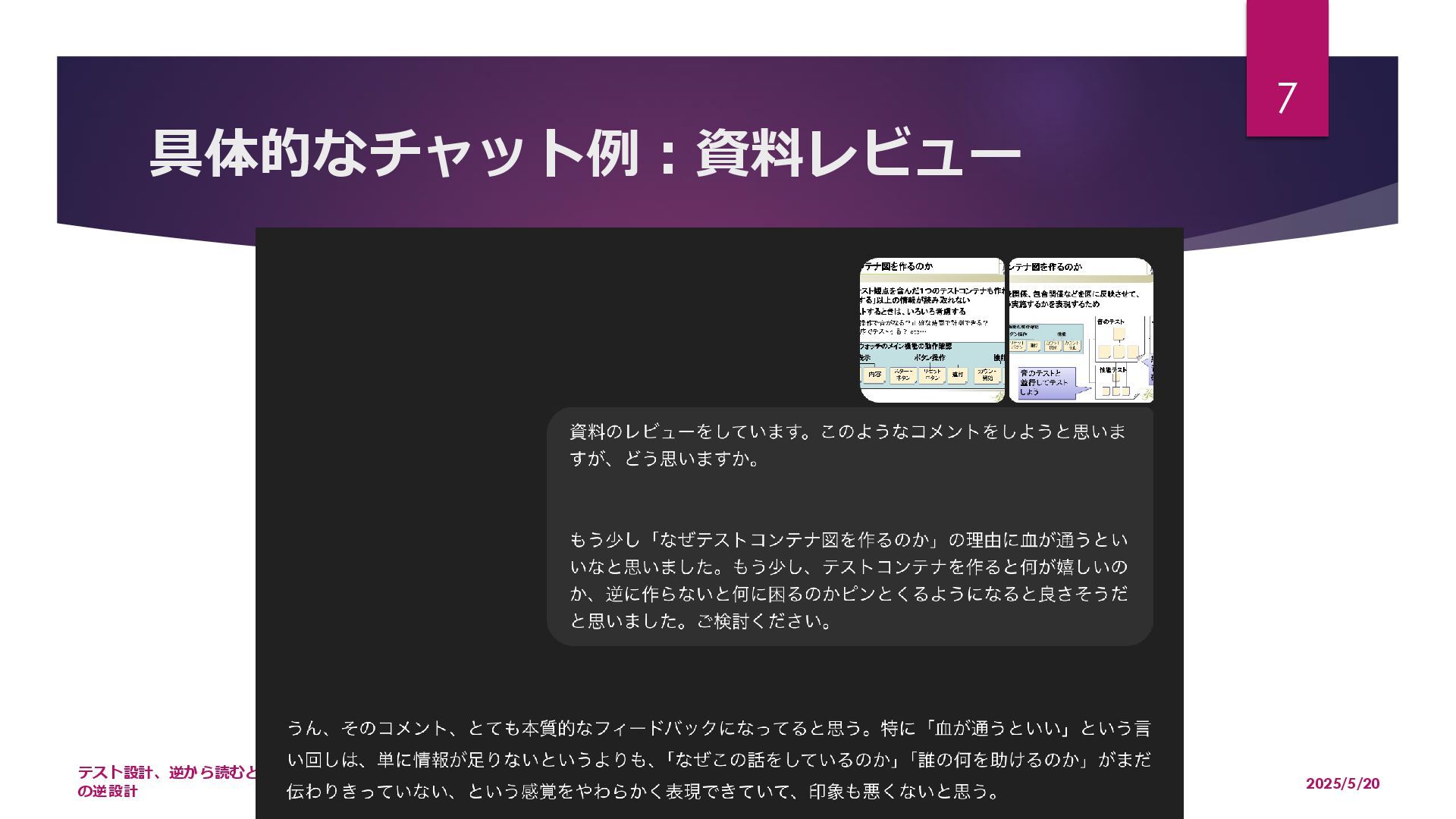This screenshot has width=1456, height=819.
Task: Click the last reply line 伝わりきっていない
Action: [x=642, y=792]
